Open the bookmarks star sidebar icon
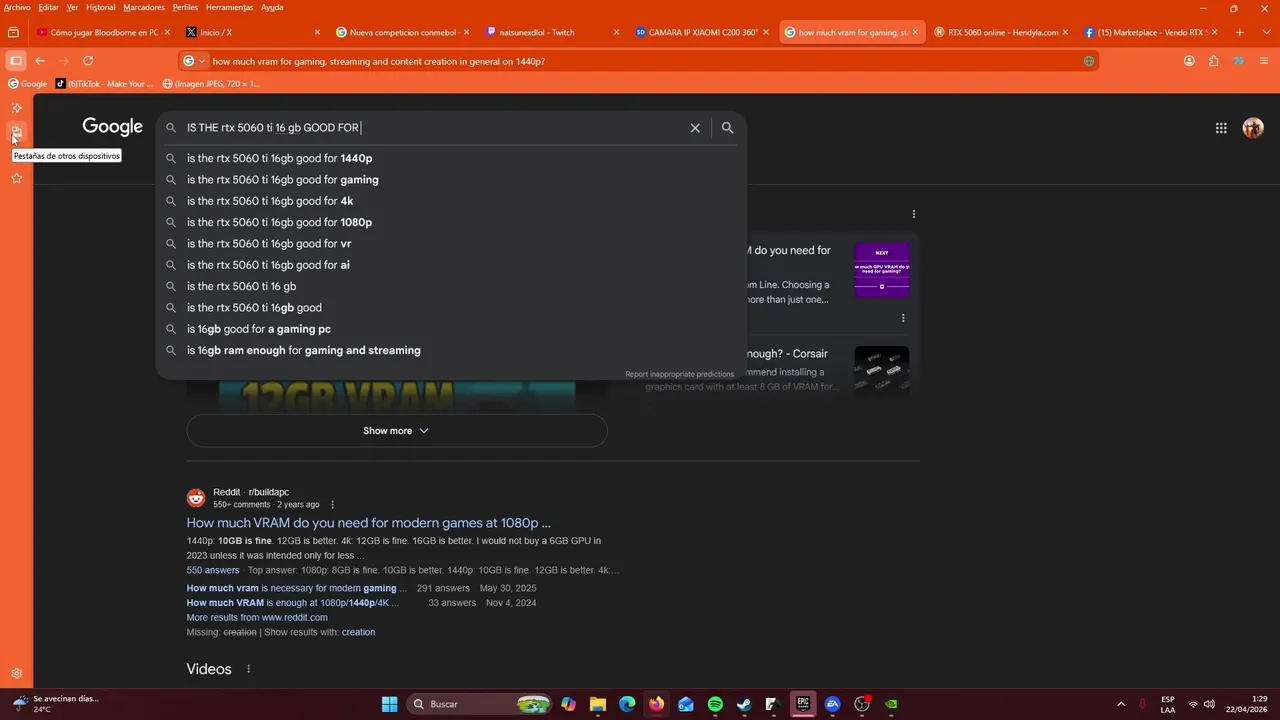This screenshot has height=720, width=1280. (x=16, y=178)
